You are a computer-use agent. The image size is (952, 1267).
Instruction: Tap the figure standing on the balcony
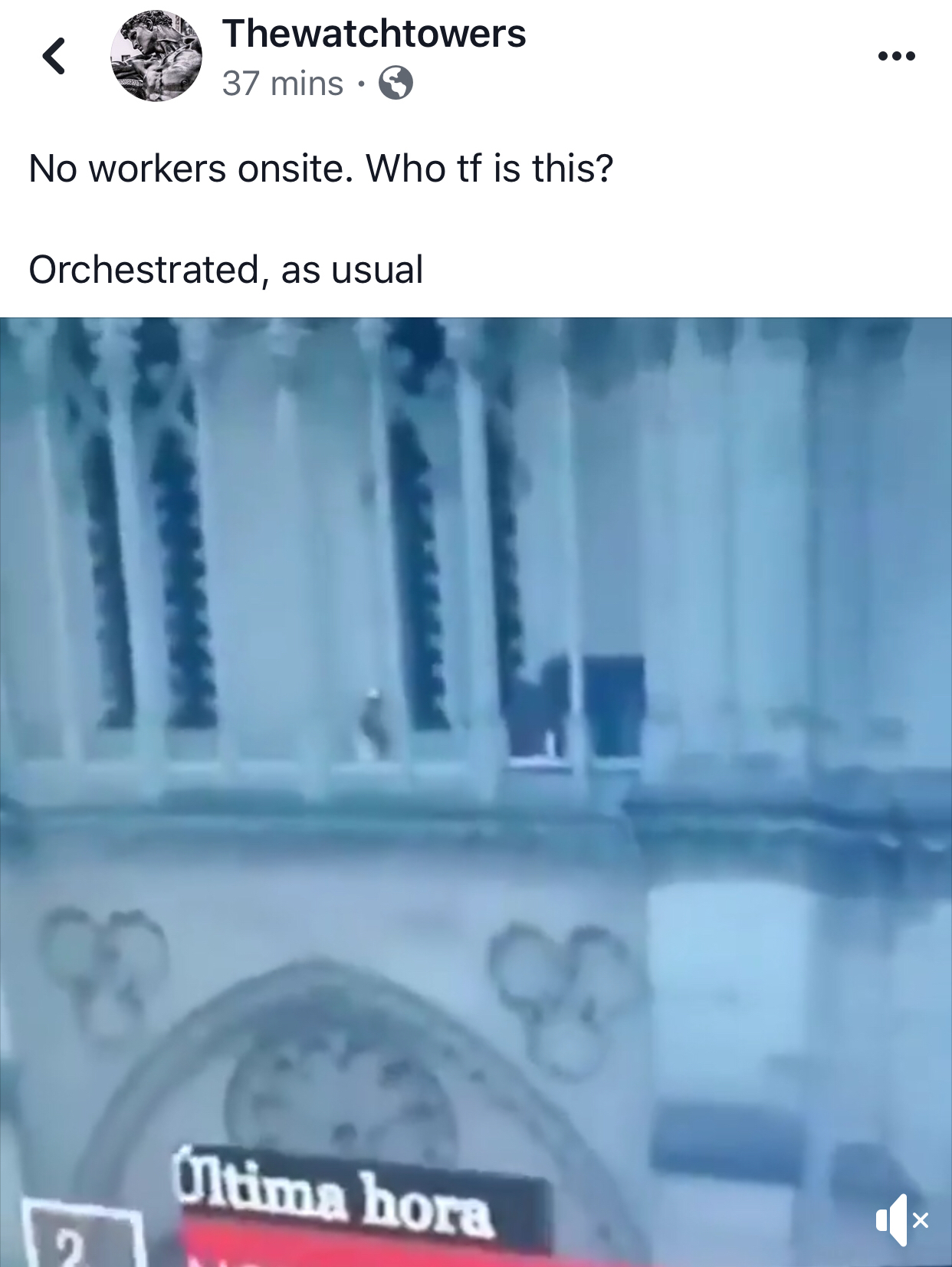click(373, 724)
